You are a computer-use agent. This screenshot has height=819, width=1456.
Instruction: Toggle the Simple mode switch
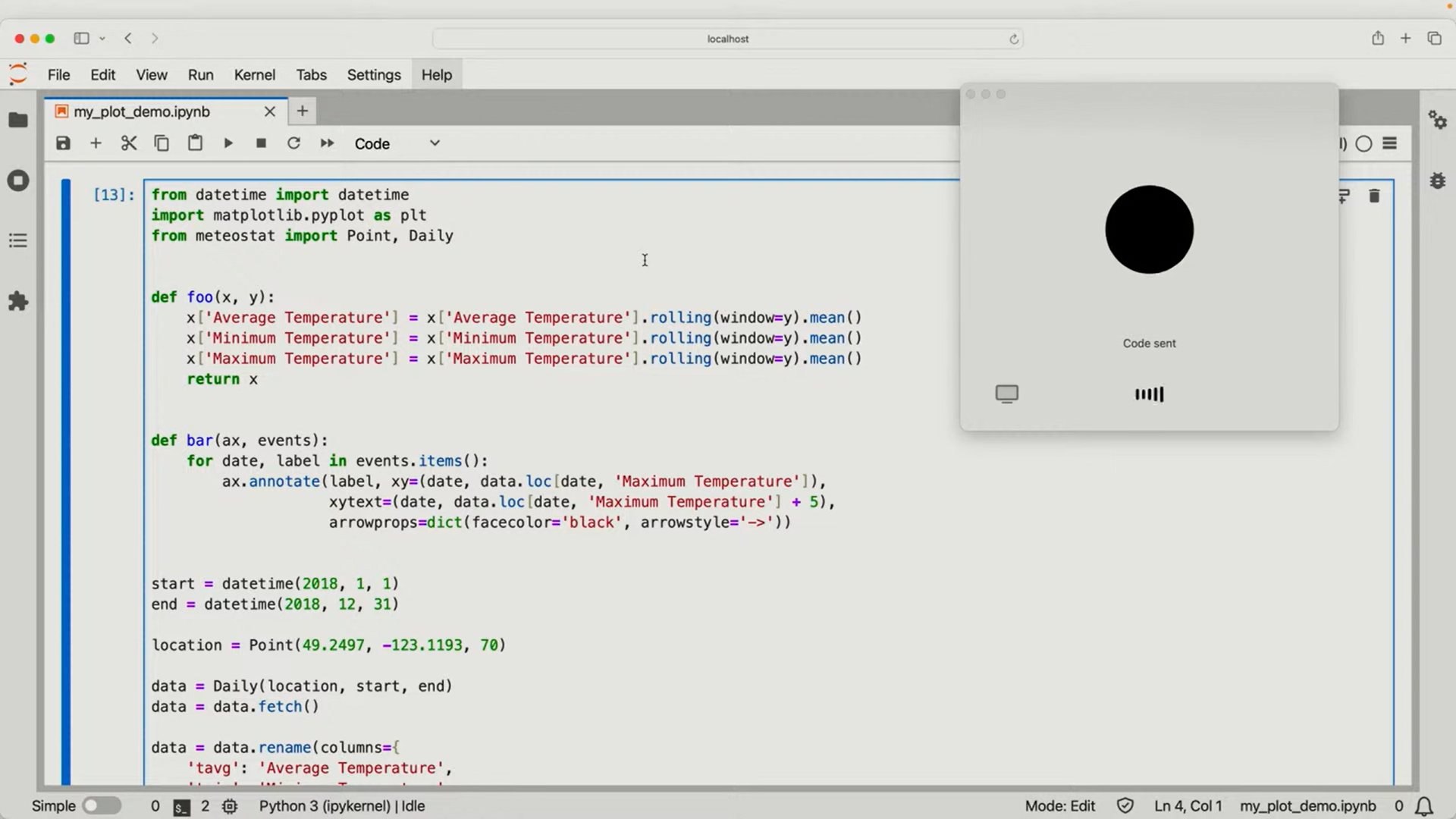(102, 805)
